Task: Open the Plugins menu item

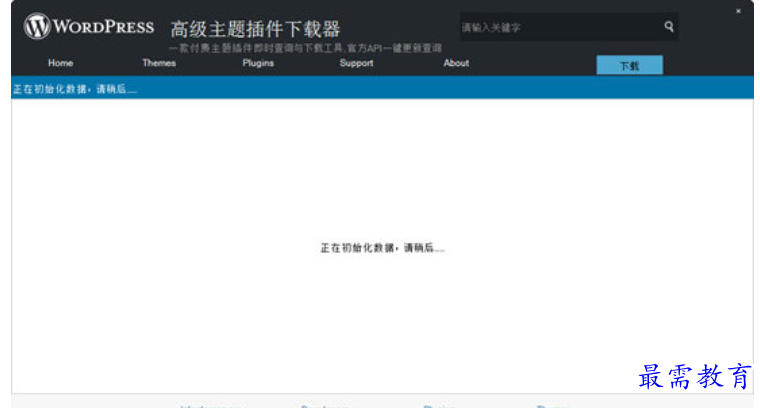Action: point(258,63)
